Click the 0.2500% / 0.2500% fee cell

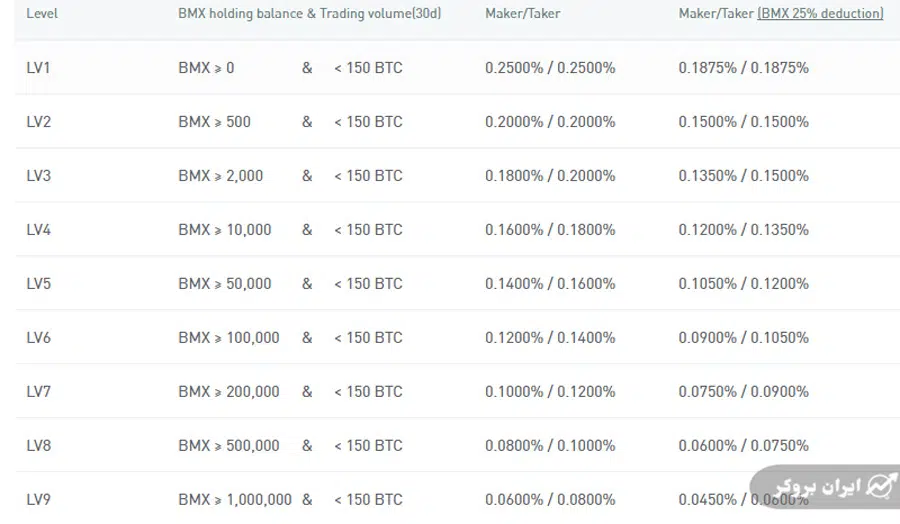(x=550, y=68)
